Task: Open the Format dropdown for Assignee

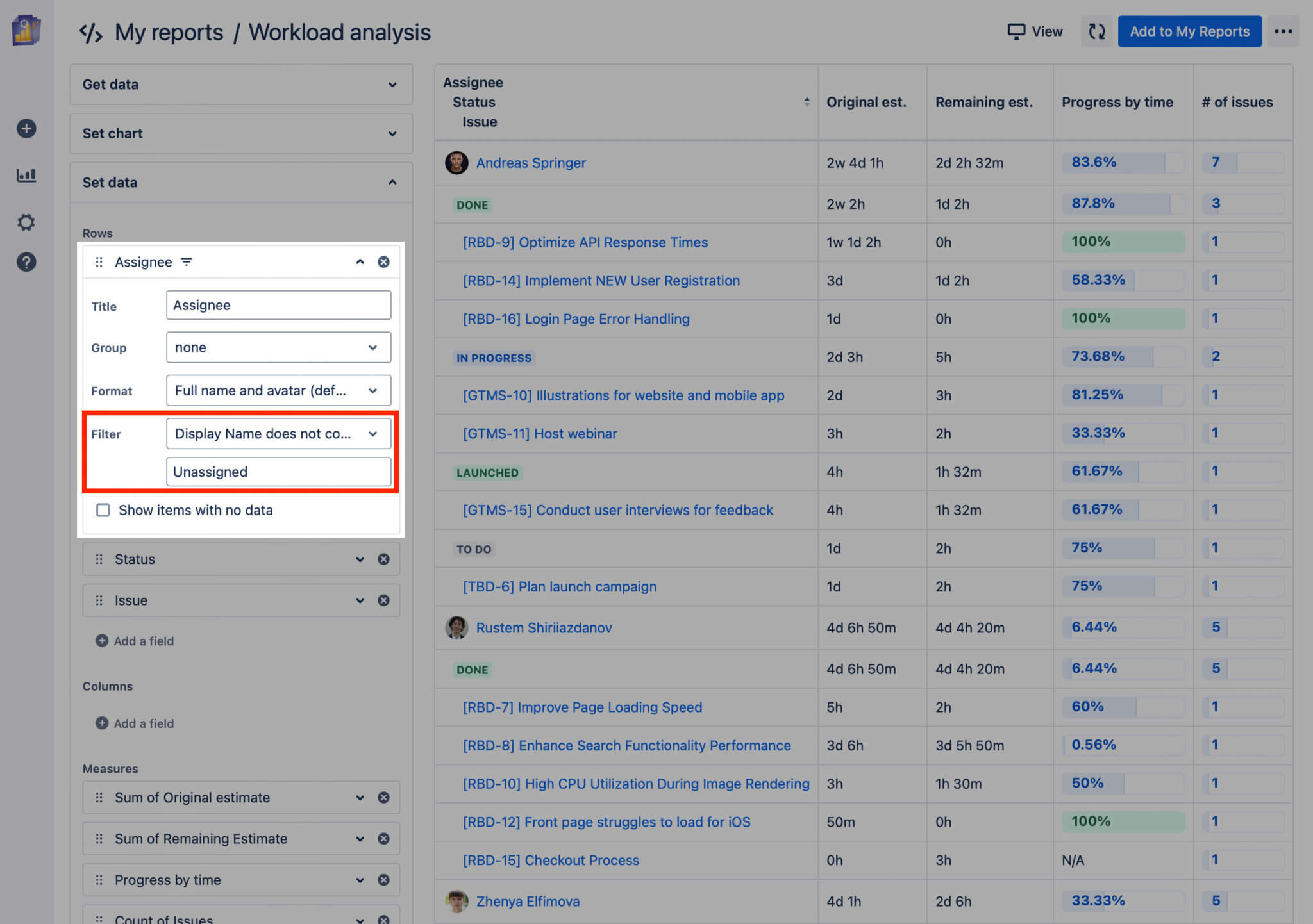Action: (x=278, y=390)
